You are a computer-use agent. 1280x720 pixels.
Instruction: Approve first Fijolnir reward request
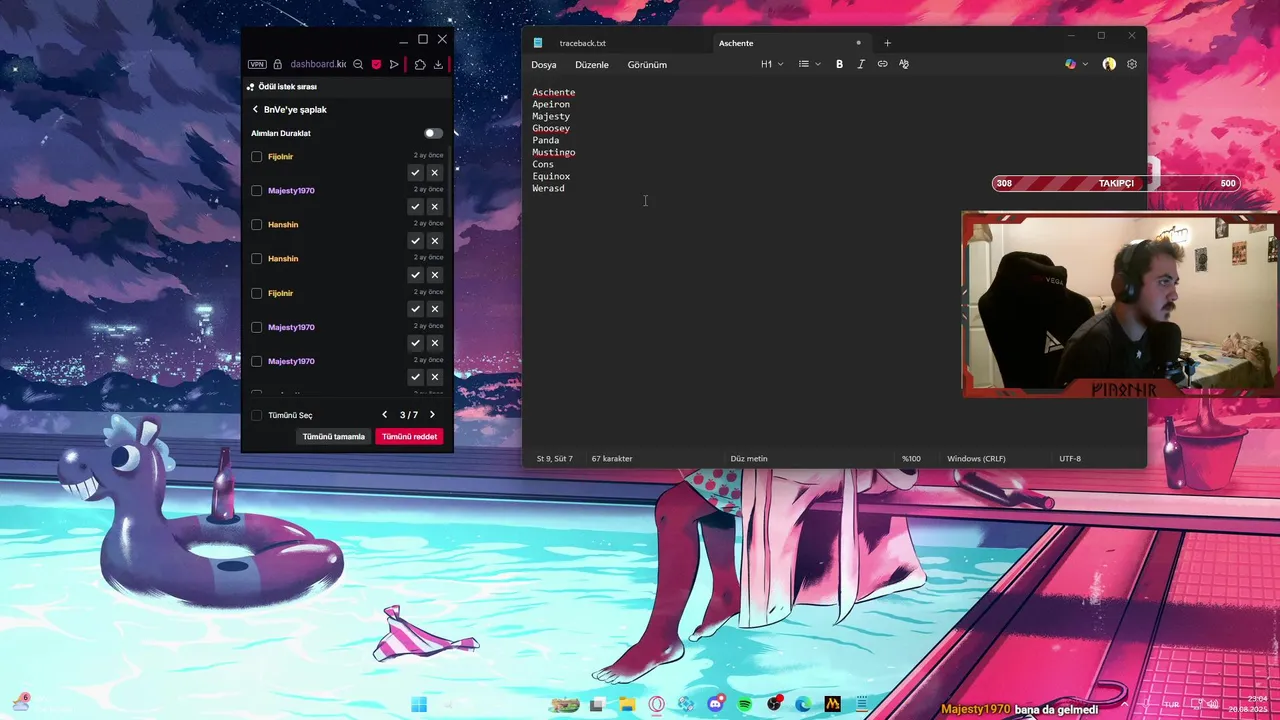(415, 173)
